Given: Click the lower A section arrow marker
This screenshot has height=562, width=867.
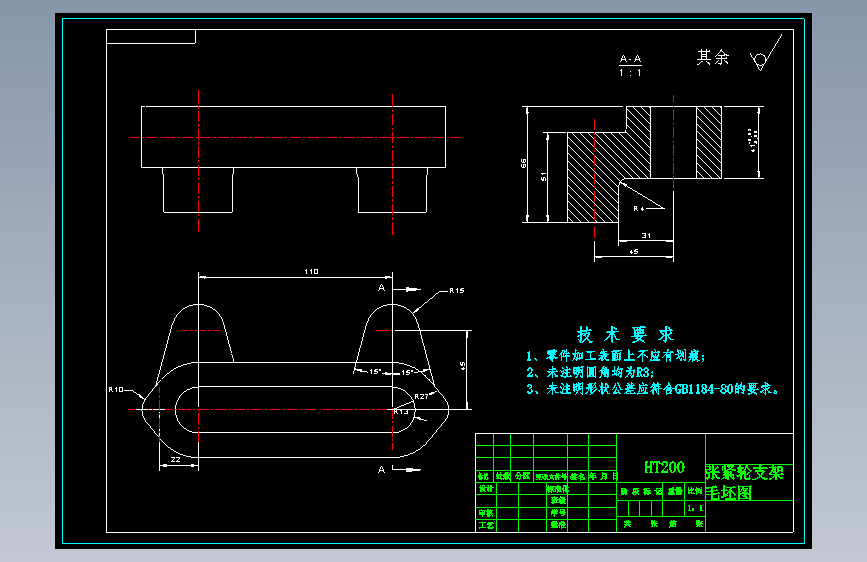Looking at the screenshot, I should point(399,470).
